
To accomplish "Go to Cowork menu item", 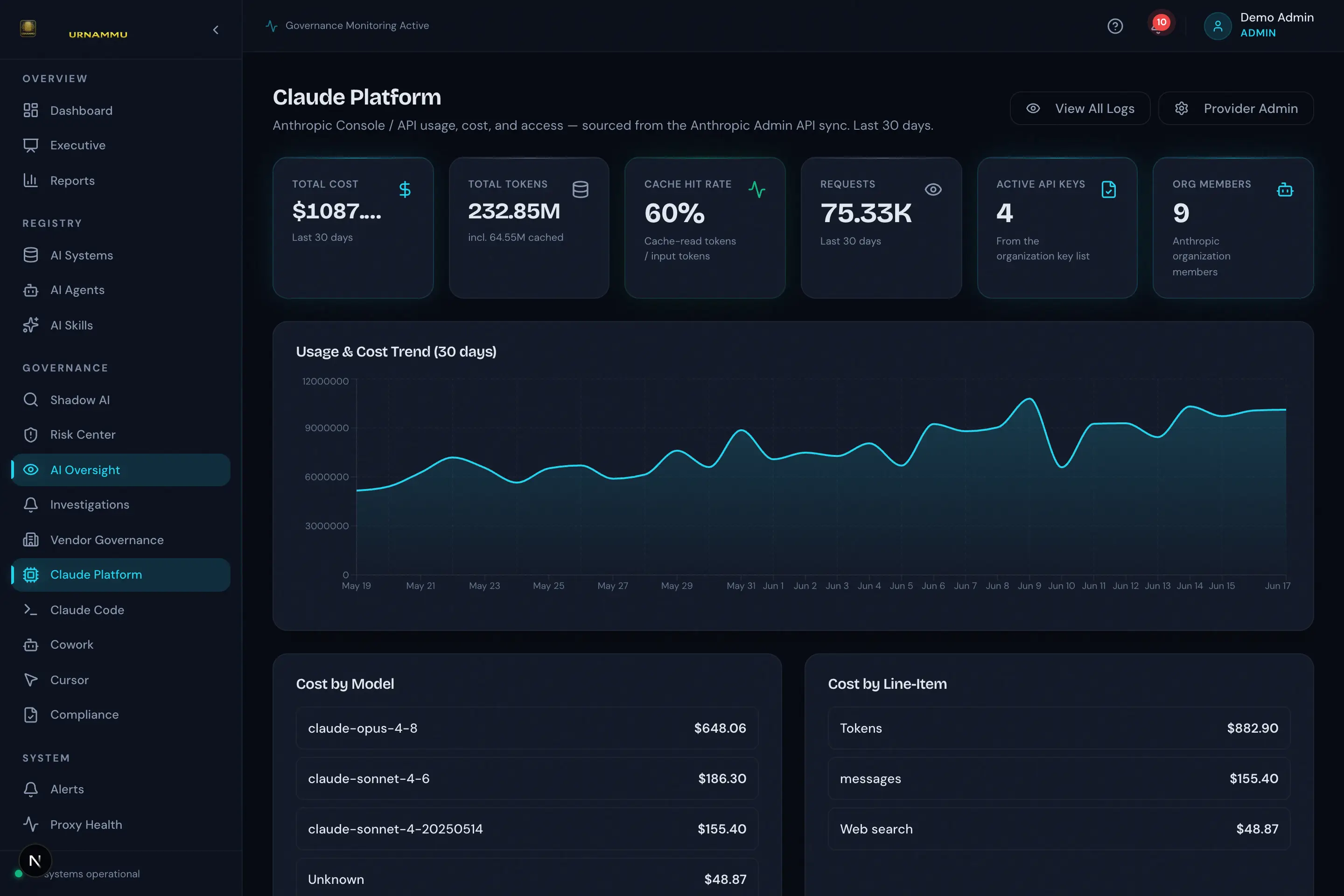I will pyautogui.click(x=120, y=644).
